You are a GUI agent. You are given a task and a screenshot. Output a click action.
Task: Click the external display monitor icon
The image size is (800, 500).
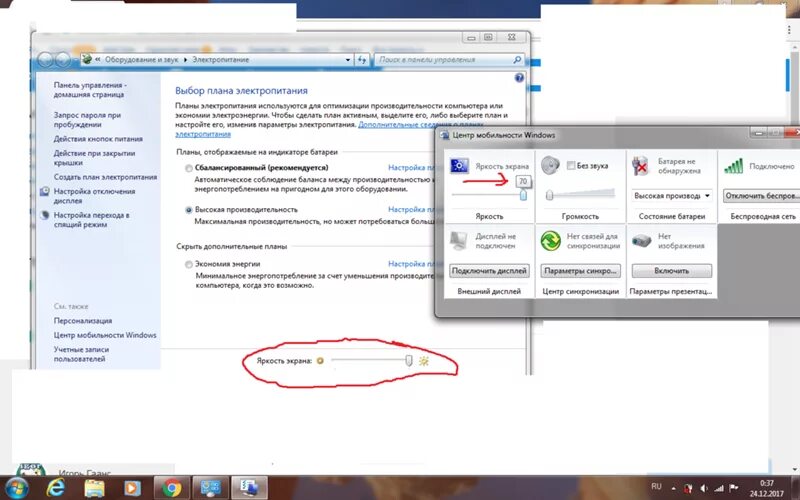coord(459,241)
